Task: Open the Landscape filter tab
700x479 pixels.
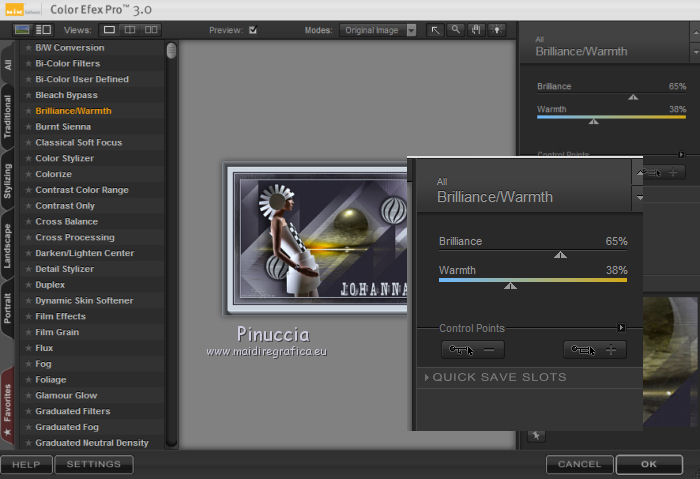Action: (x=8, y=246)
